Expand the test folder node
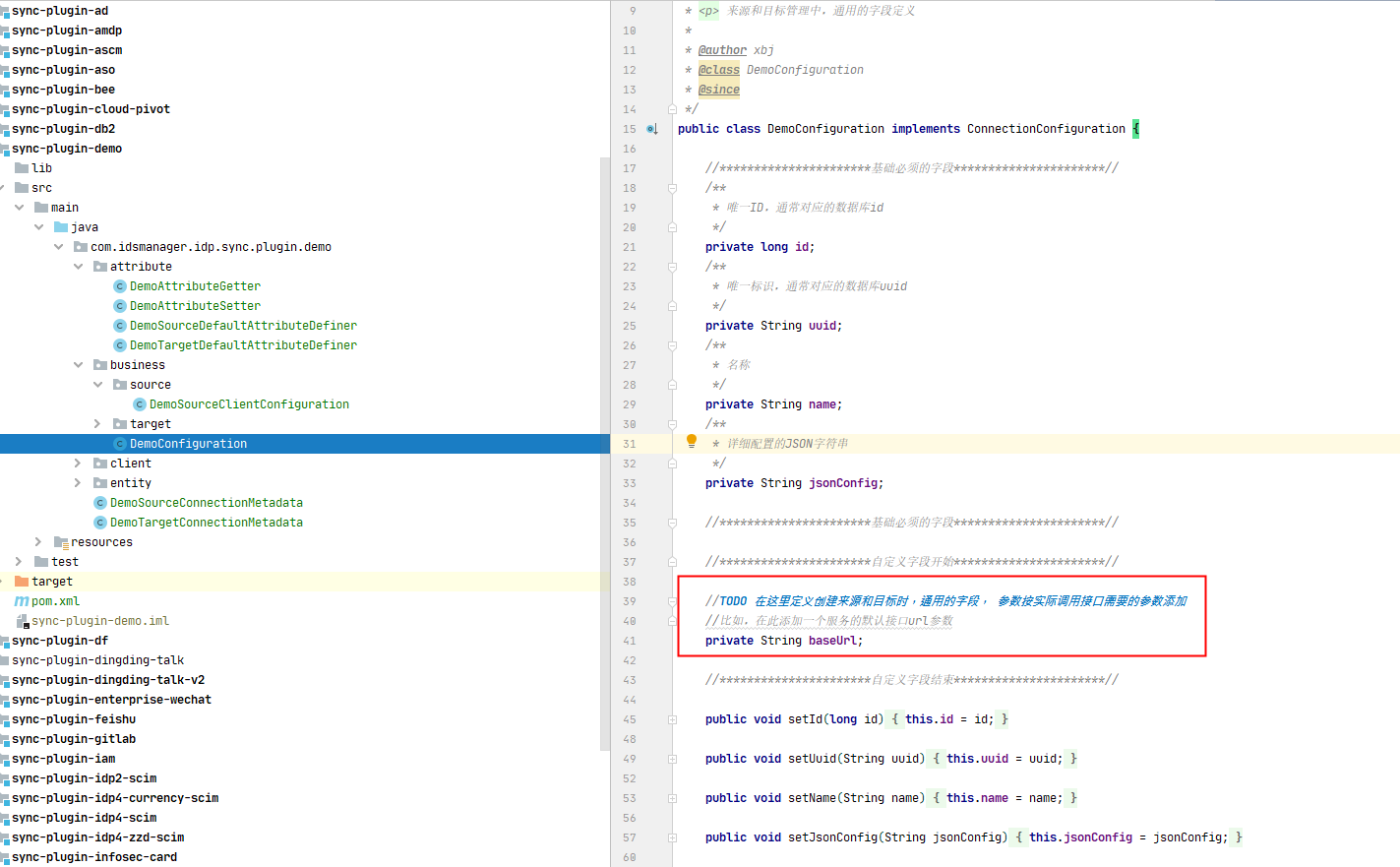This screenshot has width=1400, height=867. [x=19, y=562]
